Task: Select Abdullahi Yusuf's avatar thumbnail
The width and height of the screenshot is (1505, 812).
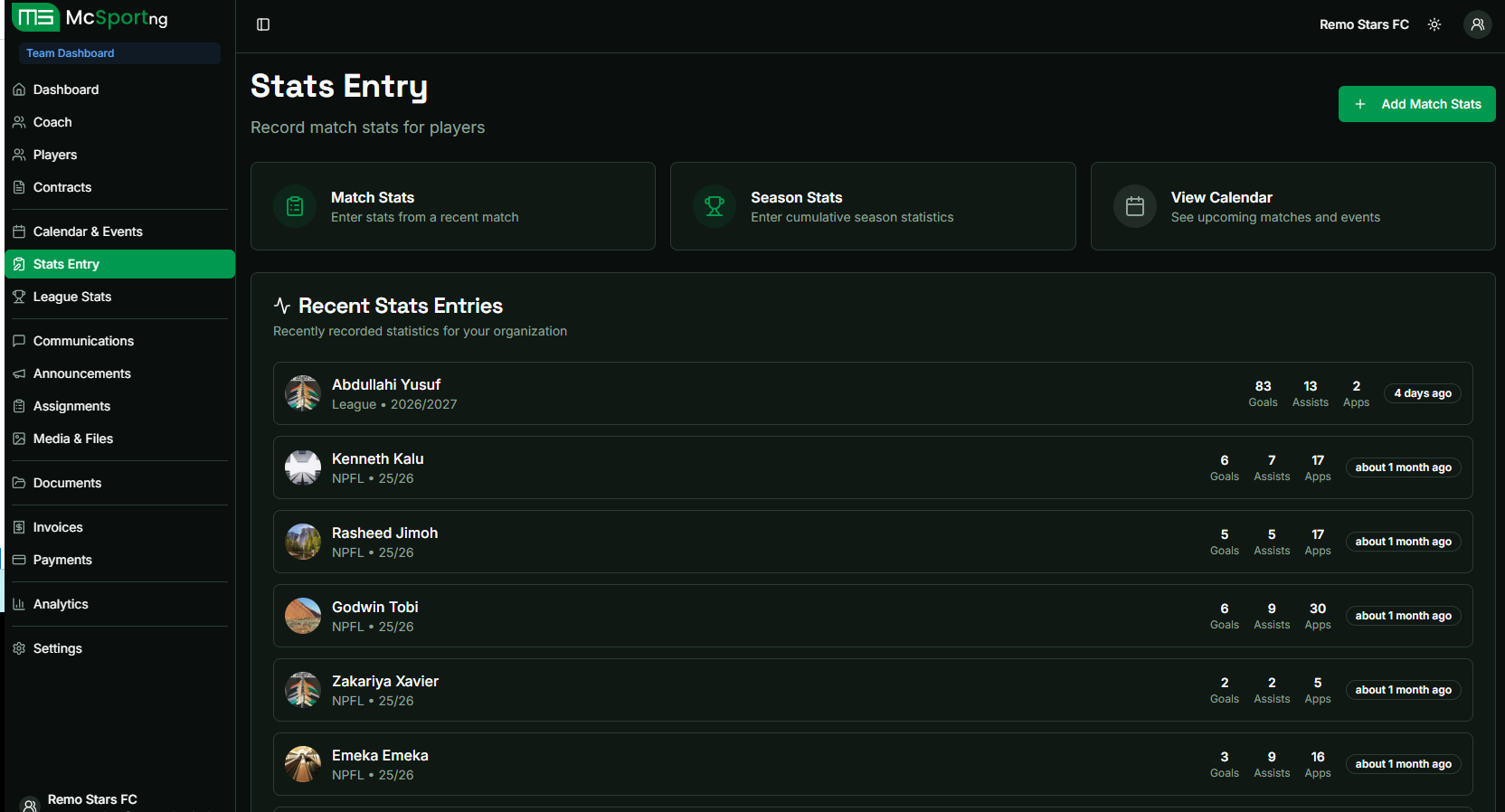Action: point(303,393)
